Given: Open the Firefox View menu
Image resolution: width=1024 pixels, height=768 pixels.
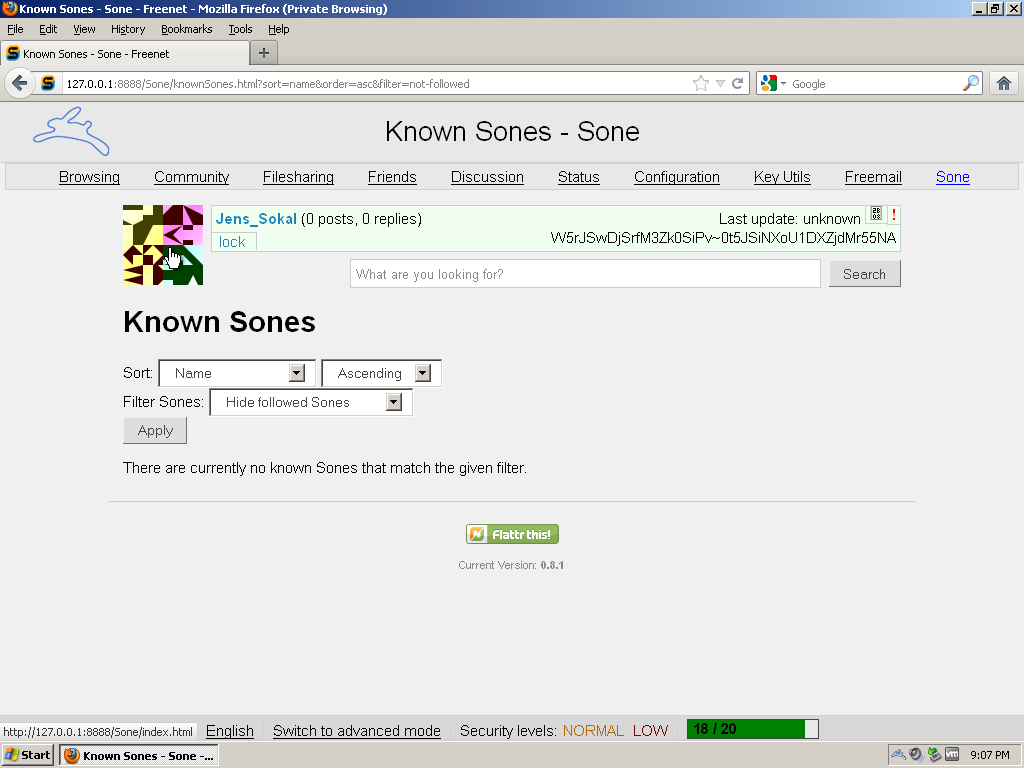Looking at the screenshot, I should [x=84, y=29].
